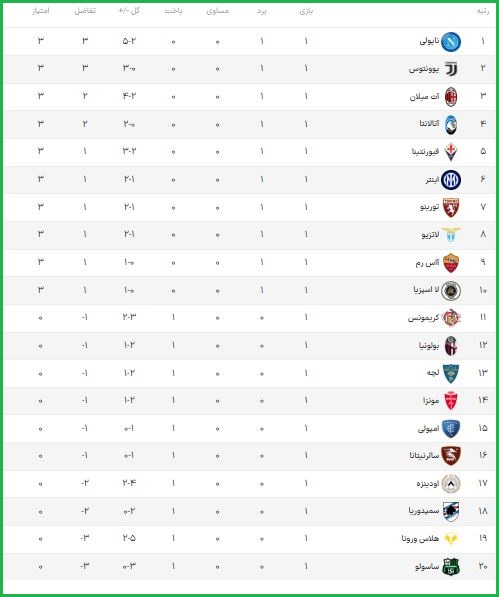Select the Torino bull crest
The width and height of the screenshot is (499, 597).
coord(451,208)
